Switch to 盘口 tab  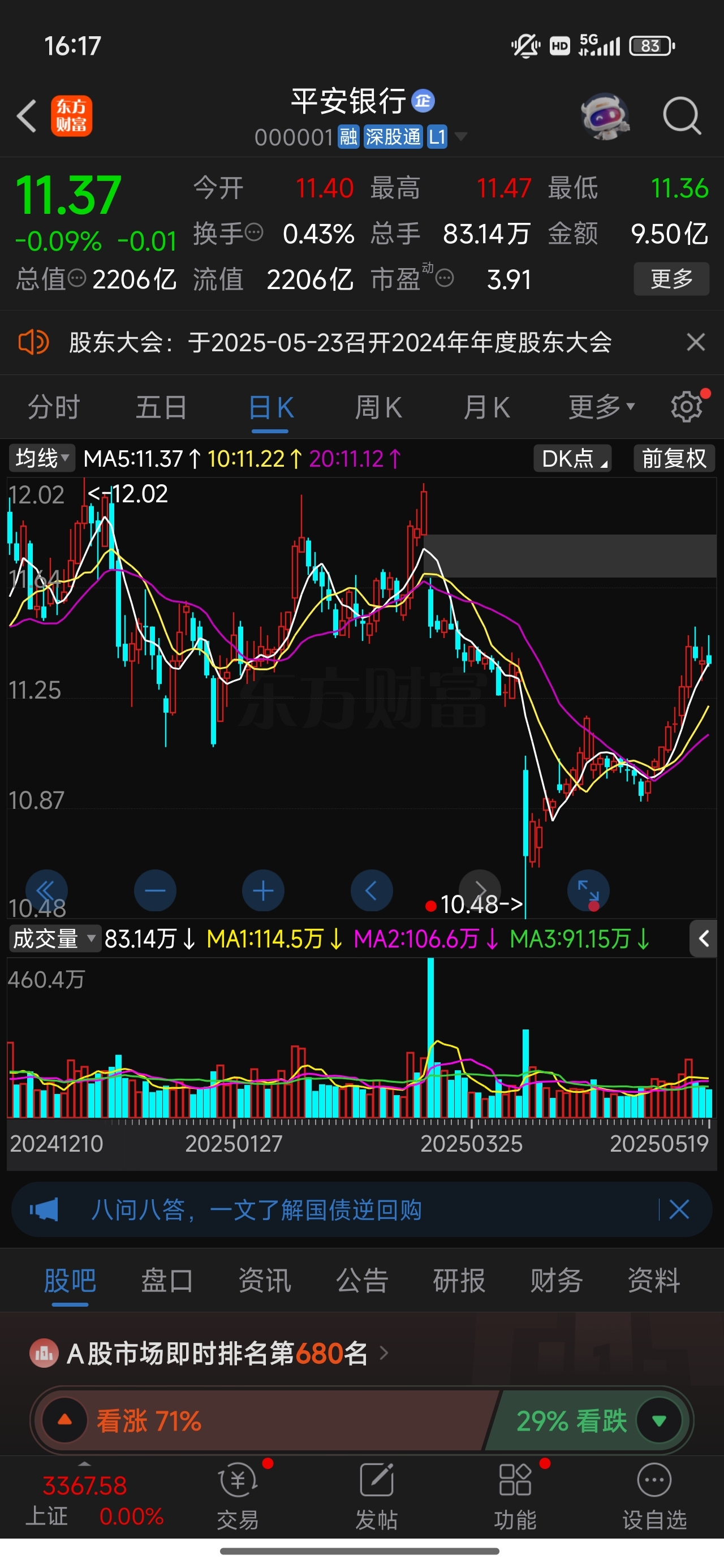(167, 1280)
